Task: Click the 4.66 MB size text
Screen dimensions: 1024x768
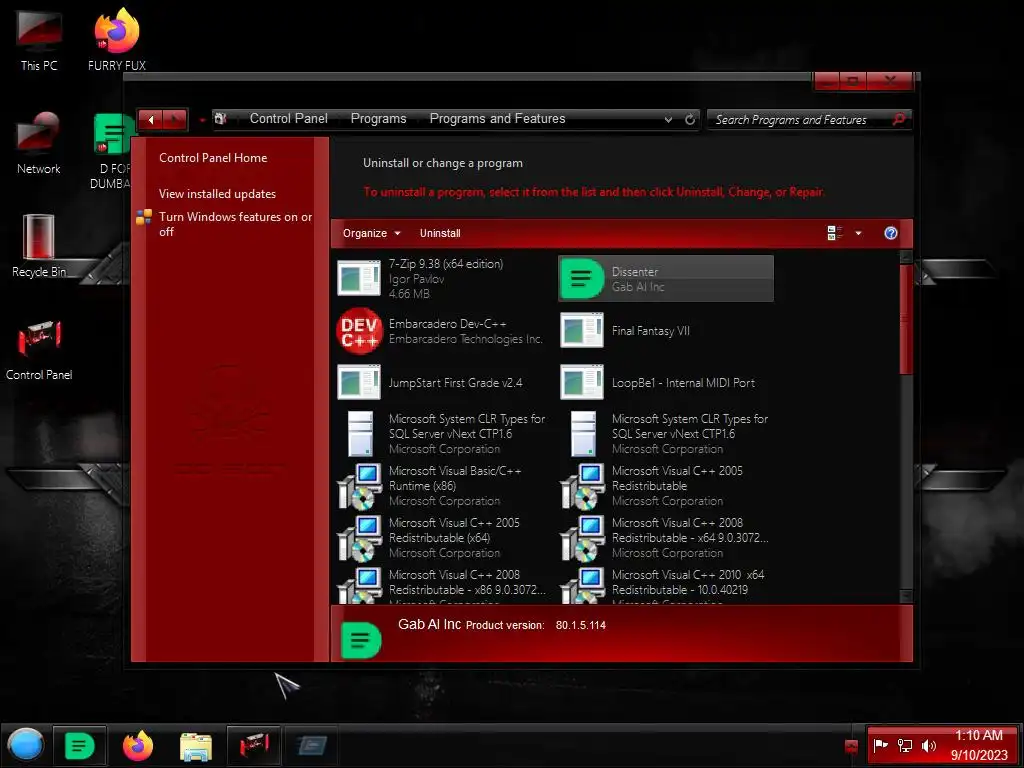Action: click(x=409, y=294)
